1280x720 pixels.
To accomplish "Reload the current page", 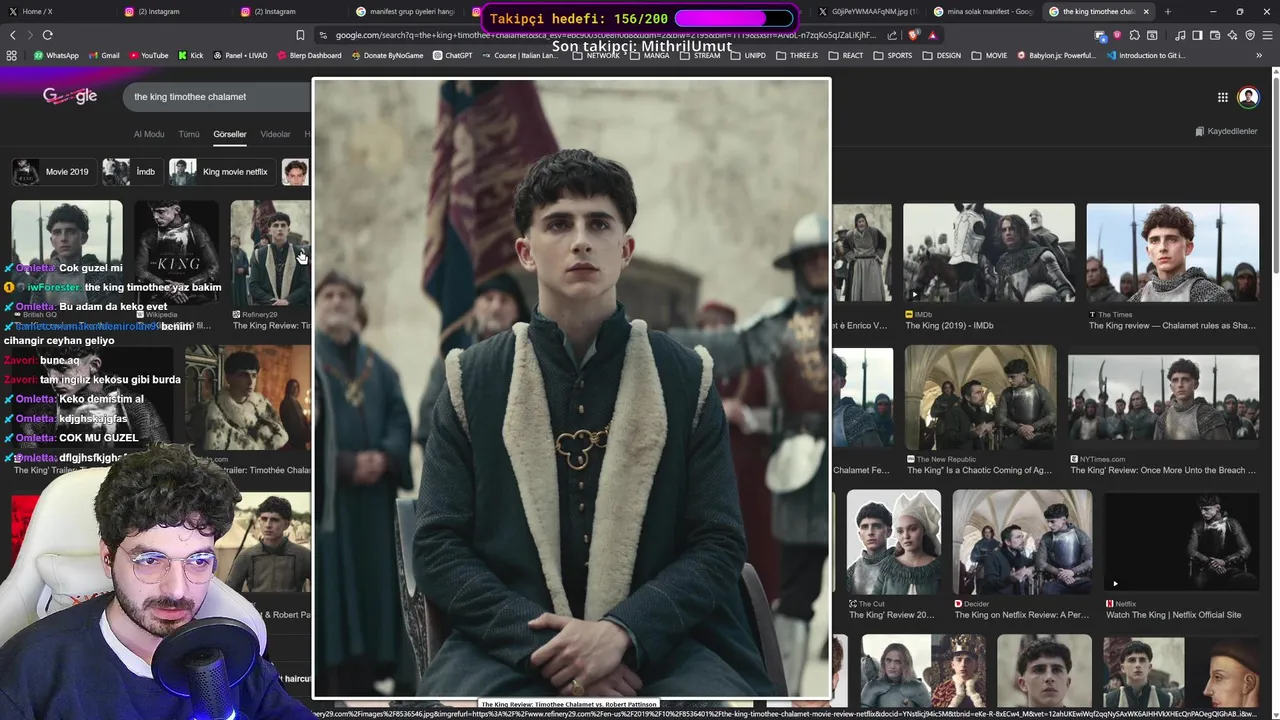I will 47,35.
